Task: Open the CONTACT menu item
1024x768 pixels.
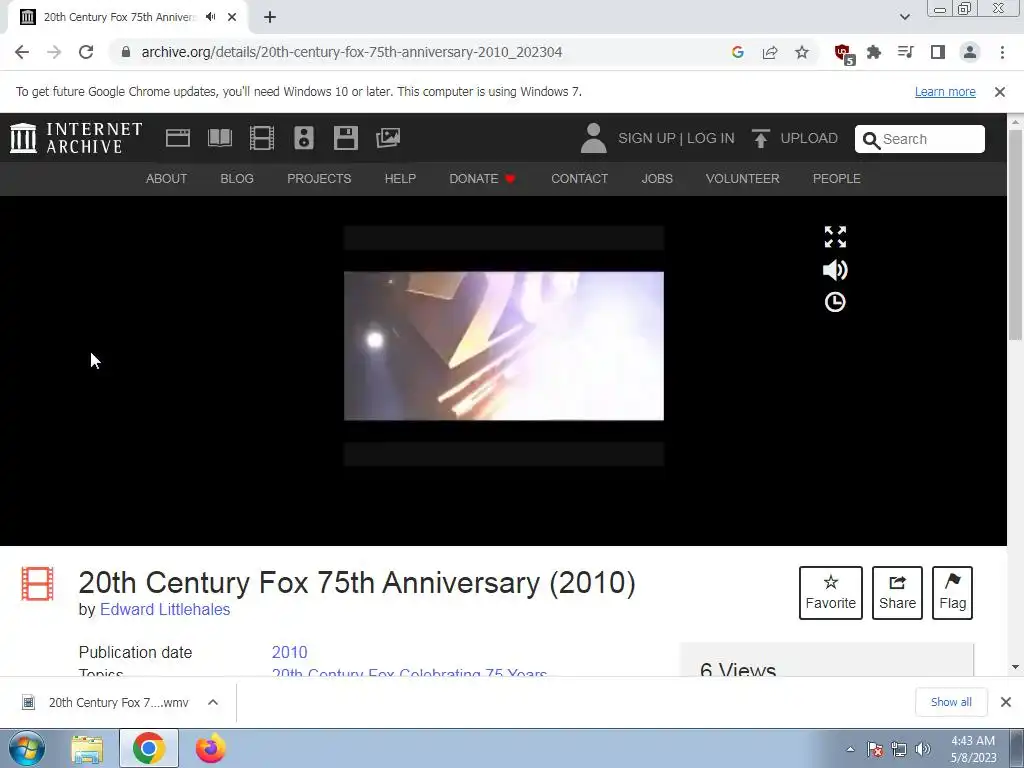Action: pos(579,178)
